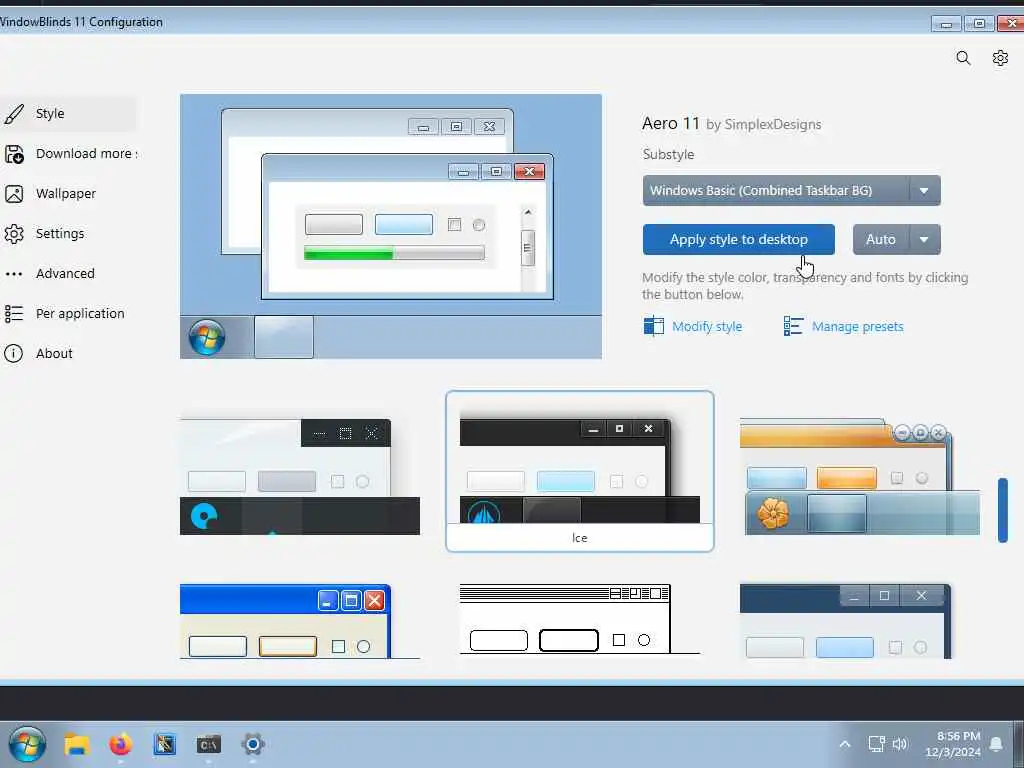
Task: Go to the Style section
Action: click(x=68, y=114)
